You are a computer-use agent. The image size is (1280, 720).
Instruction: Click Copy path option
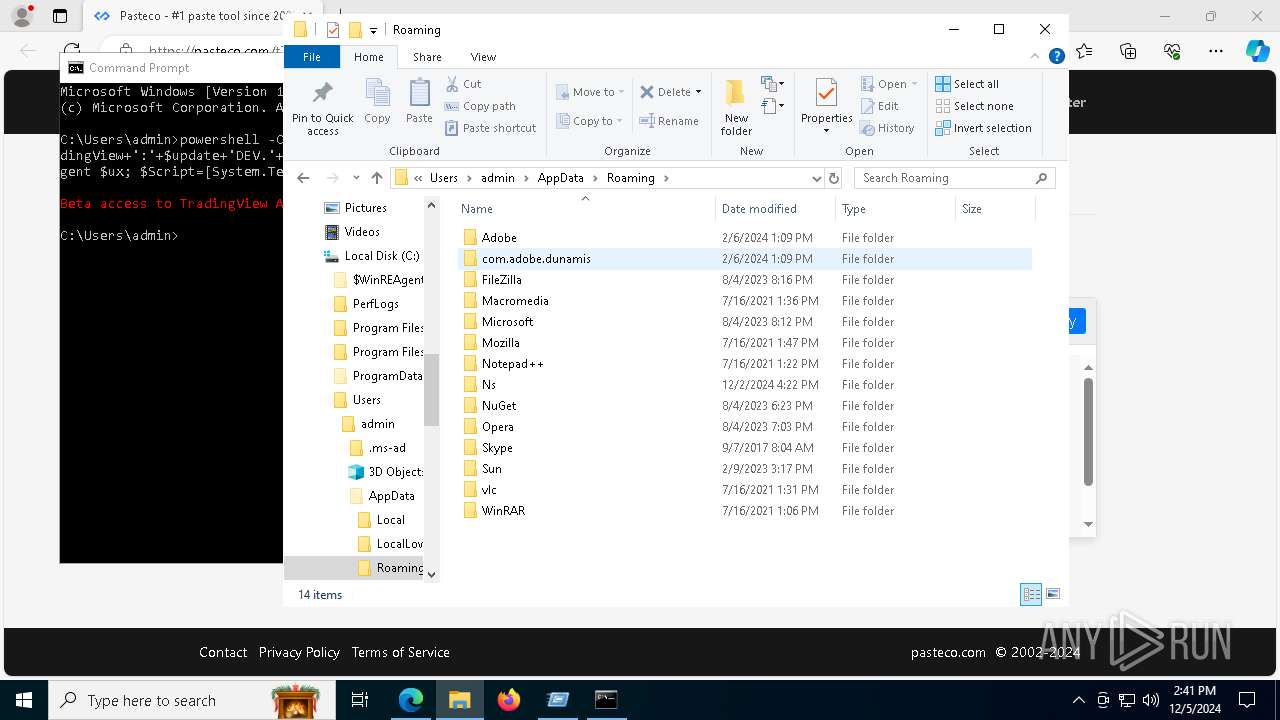480,106
